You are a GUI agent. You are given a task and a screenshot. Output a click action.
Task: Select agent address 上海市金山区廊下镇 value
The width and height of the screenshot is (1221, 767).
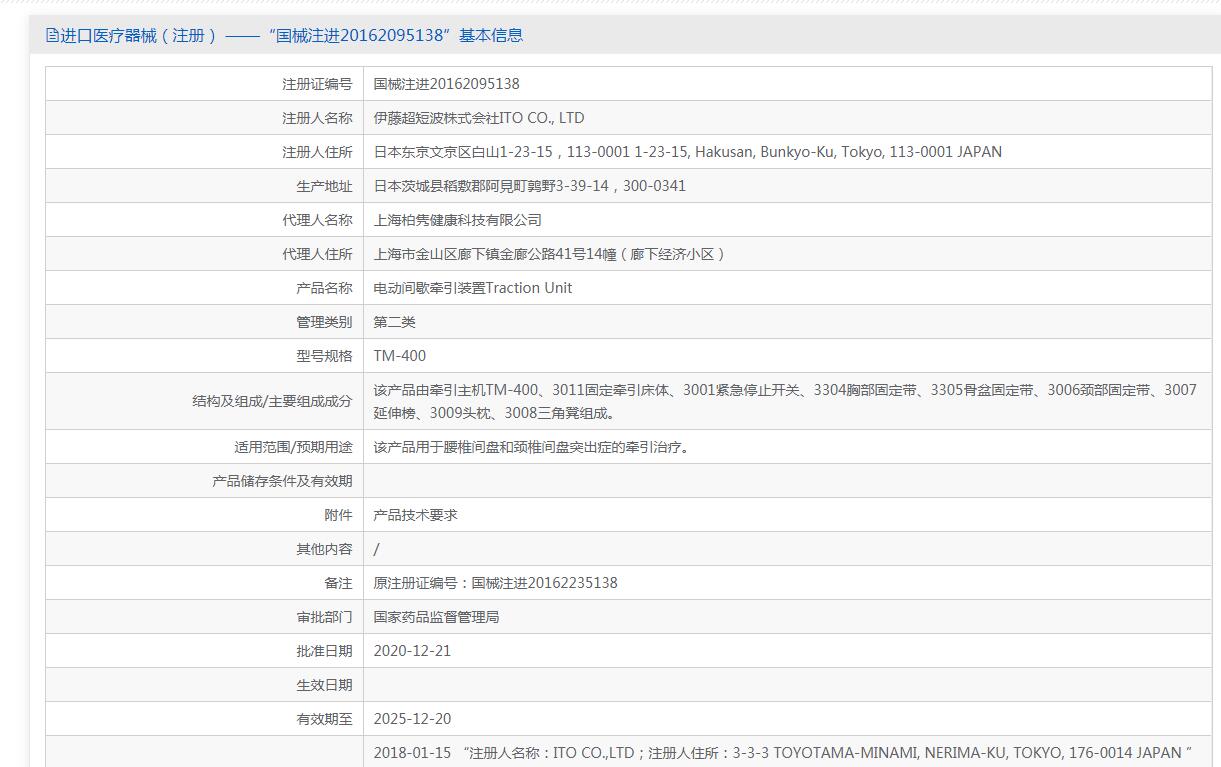pos(550,254)
